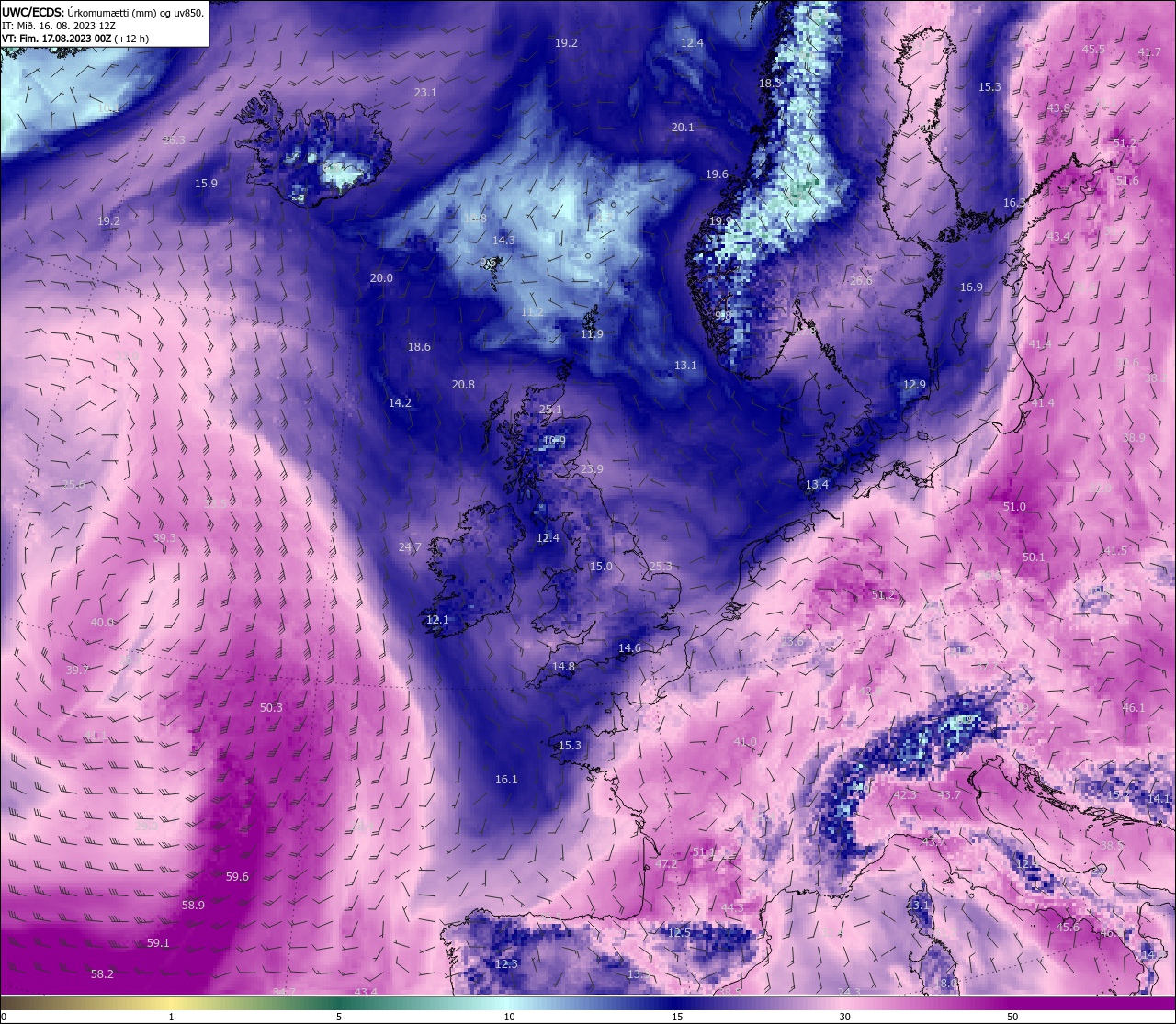Click the map value 39.3

[164, 538]
